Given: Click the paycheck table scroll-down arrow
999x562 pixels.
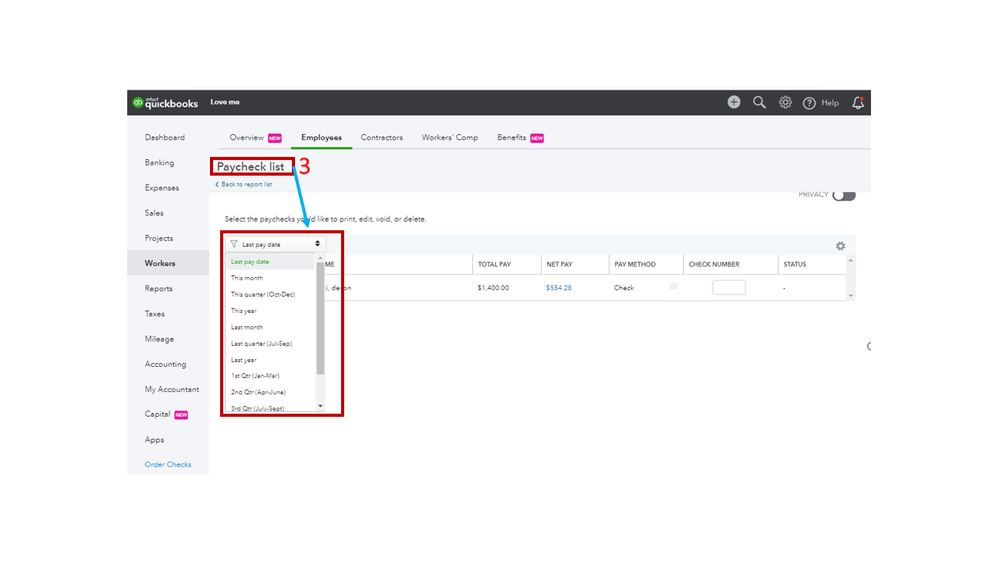Looking at the screenshot, I should coord(851,296).
